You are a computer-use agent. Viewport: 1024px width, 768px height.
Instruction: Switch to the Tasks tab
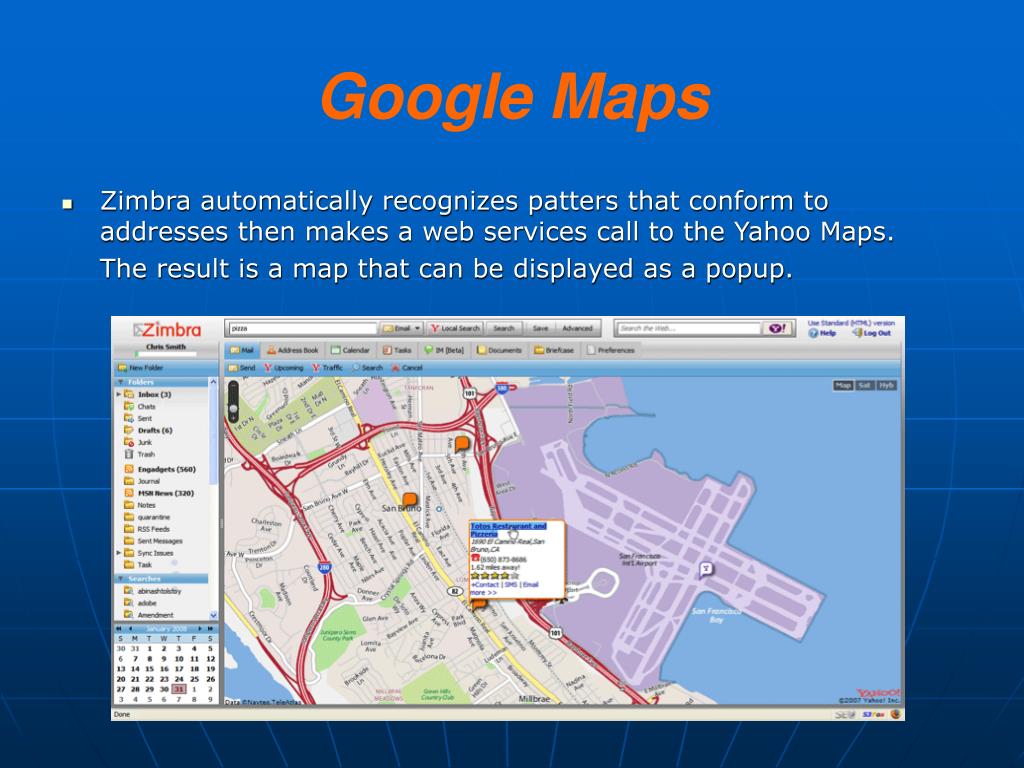point(397,350)
